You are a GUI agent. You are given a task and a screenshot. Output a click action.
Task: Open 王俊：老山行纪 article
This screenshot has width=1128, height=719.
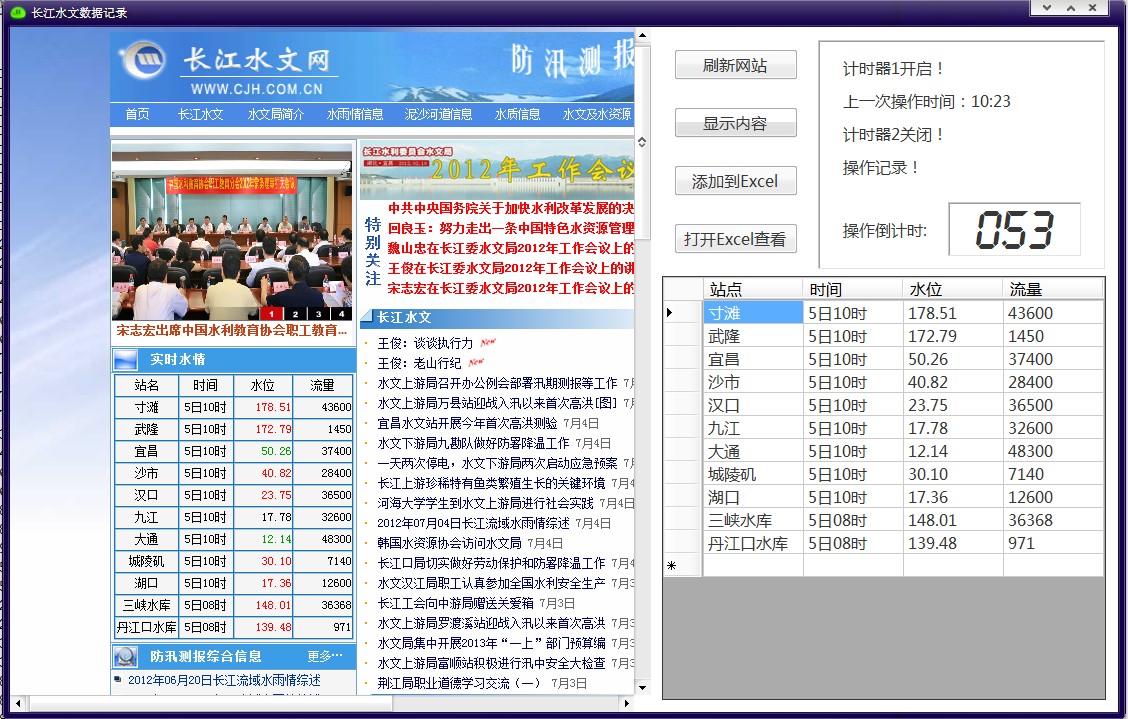point(419,363)
